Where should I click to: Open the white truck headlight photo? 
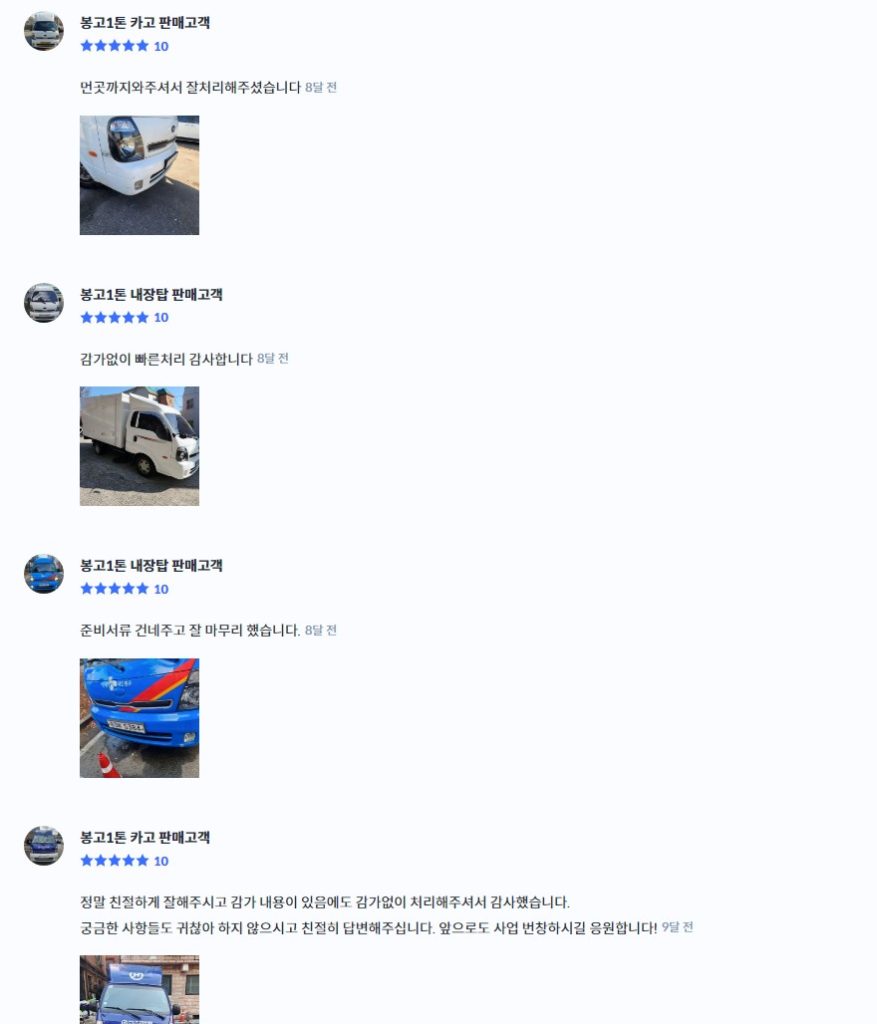click(139, 175)
